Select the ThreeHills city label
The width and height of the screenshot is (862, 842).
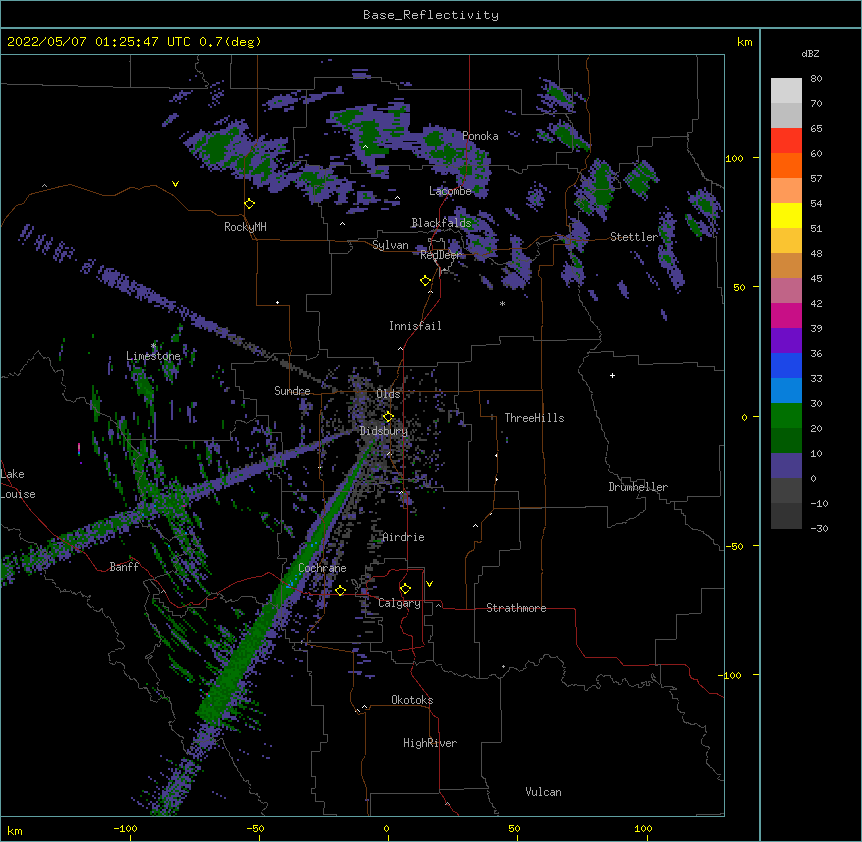point(534,418)
